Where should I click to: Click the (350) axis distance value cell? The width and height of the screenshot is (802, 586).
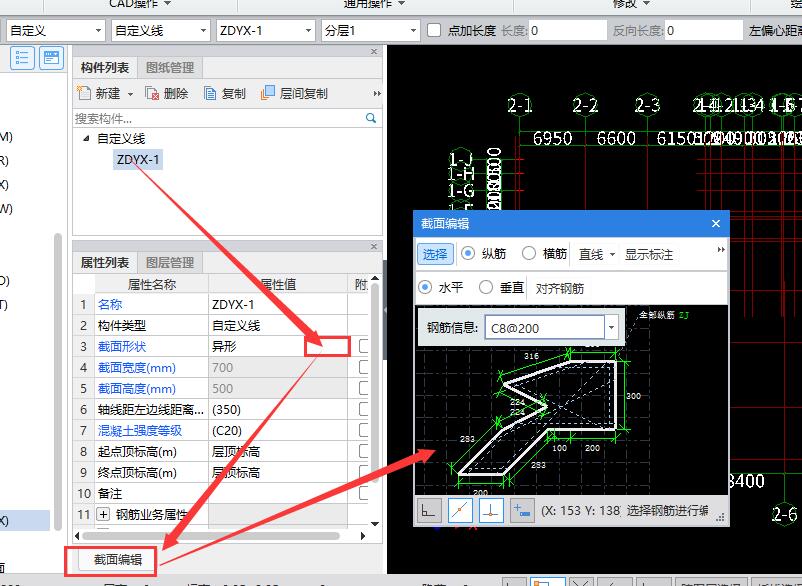pos(278,409)
